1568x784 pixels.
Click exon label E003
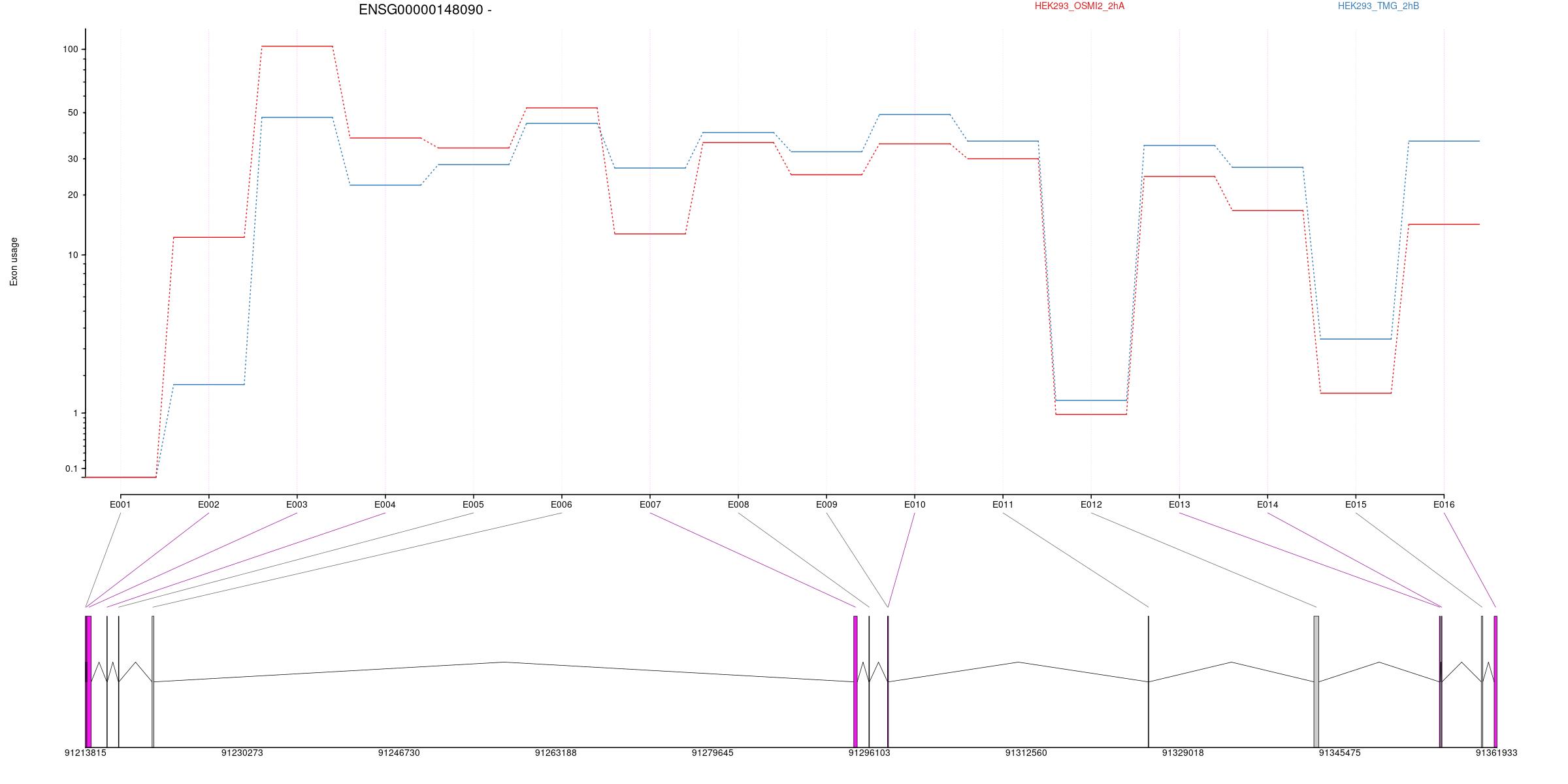(297, 504)
